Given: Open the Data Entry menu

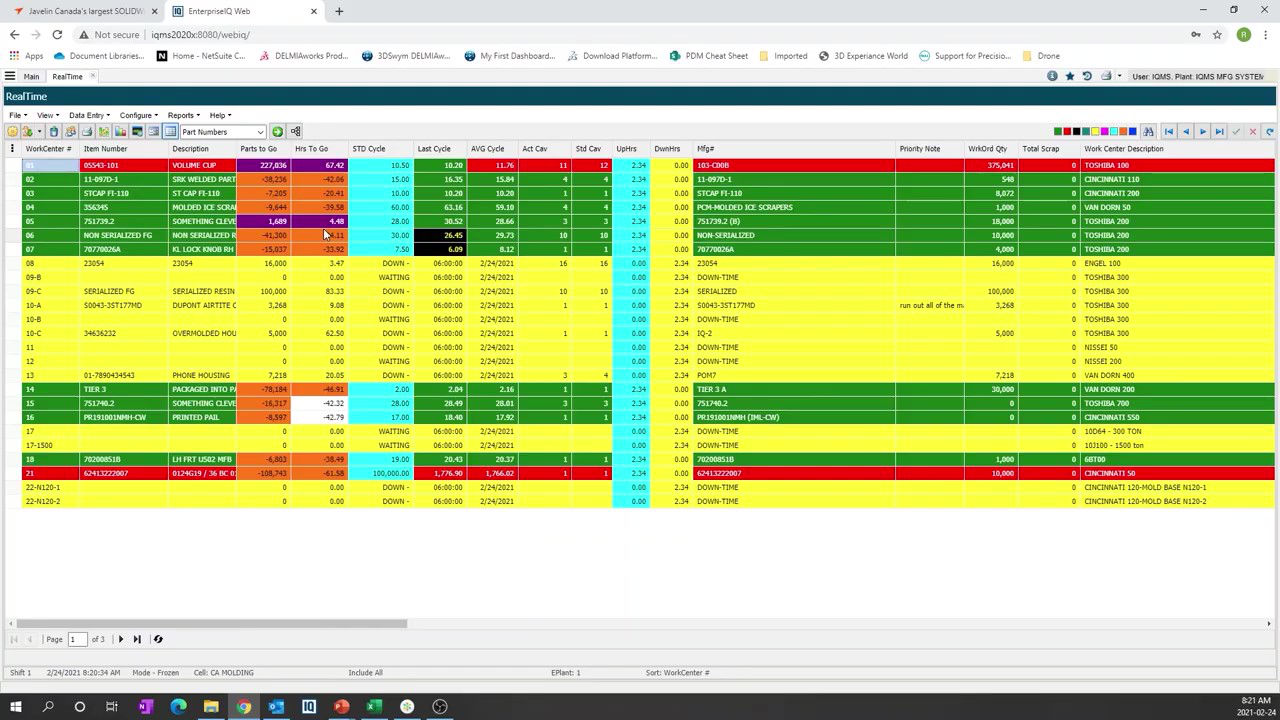Looking at the screenshot, I should [89, 115].
